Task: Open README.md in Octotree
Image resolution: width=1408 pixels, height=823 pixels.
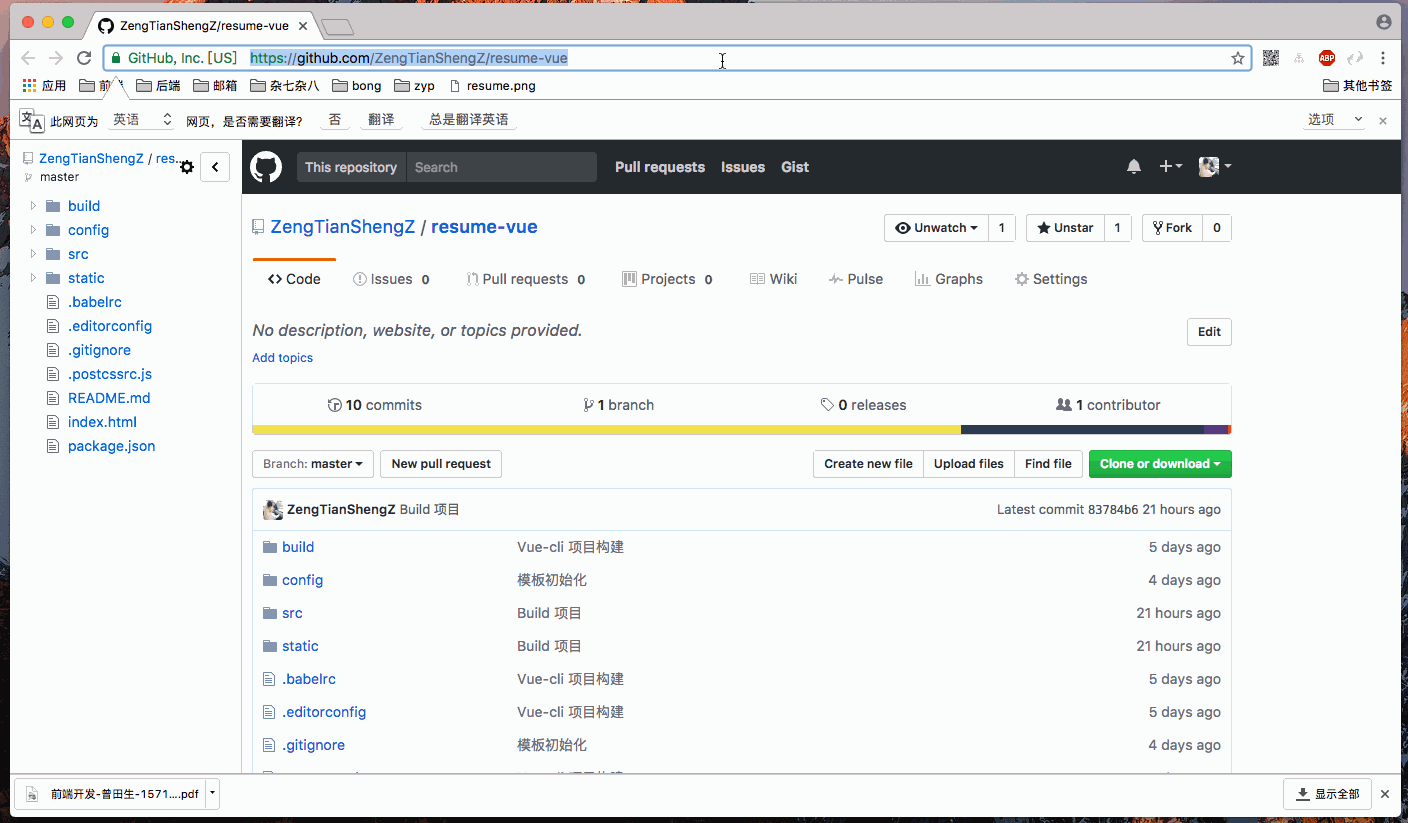Action: [109, 398]
